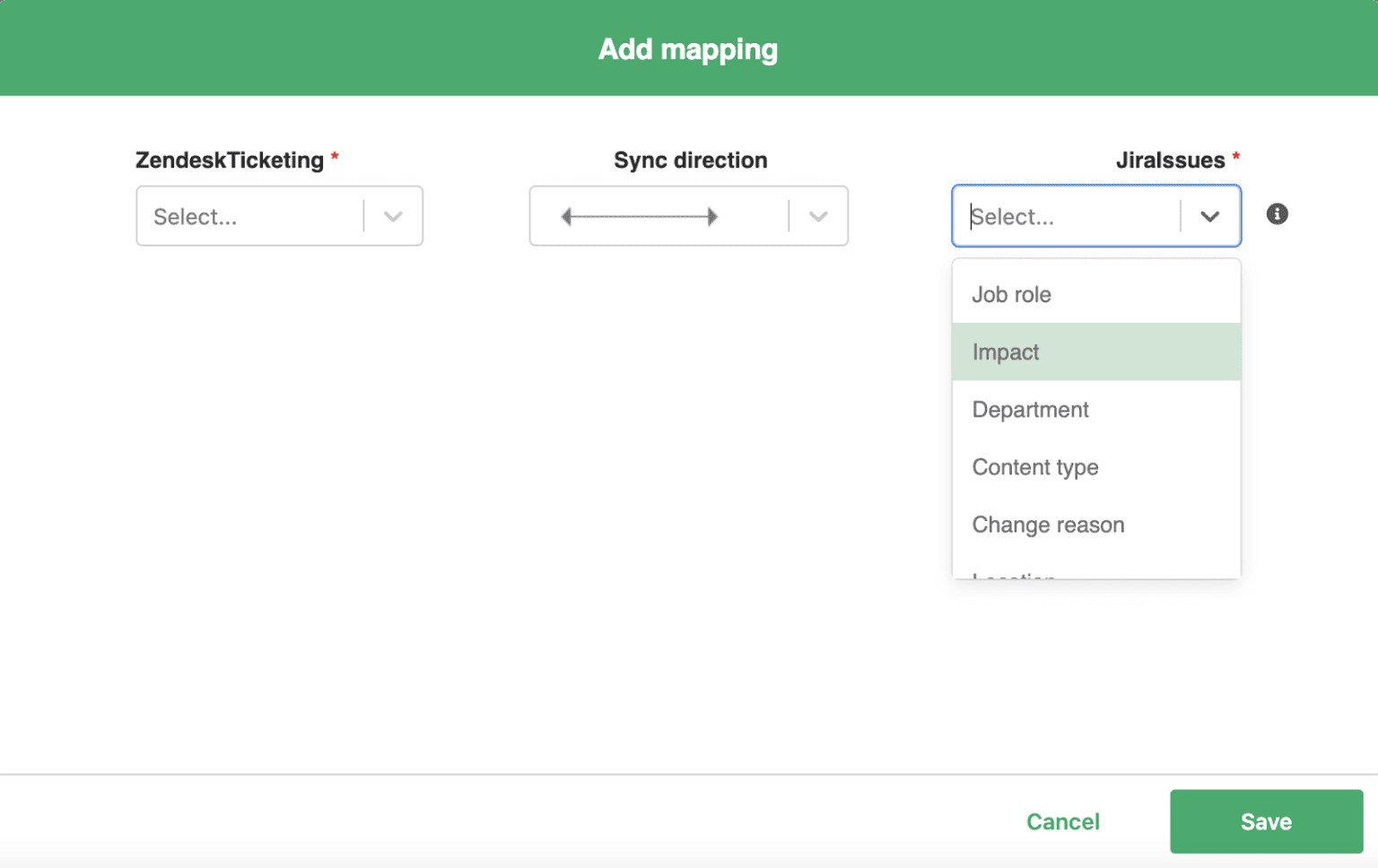
Task: Click the Save button
Action: pyautogui.click(x=1266, y=821)
